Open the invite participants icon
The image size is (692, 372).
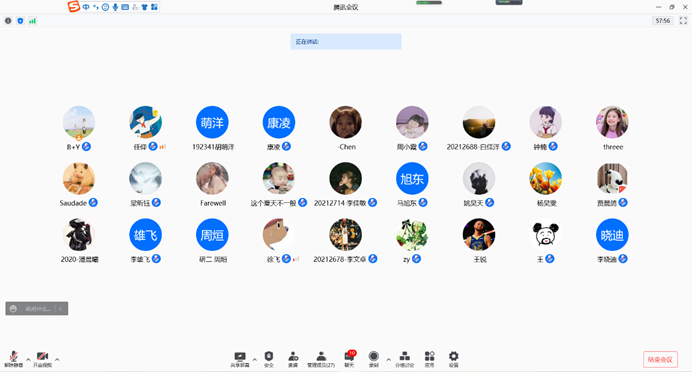[293, 359]
